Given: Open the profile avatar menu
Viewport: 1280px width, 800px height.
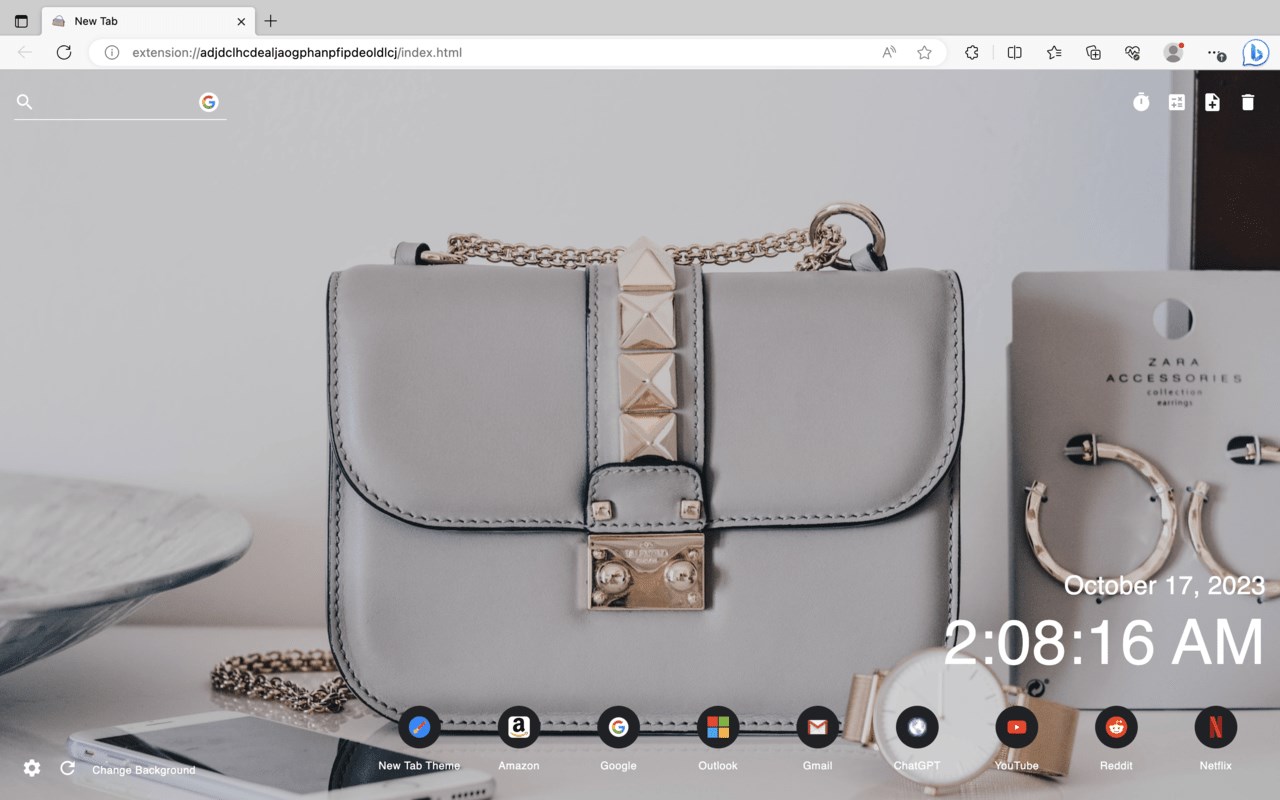Looking at the screenshot, I should pyautogui.click(x=1174, y=53).
